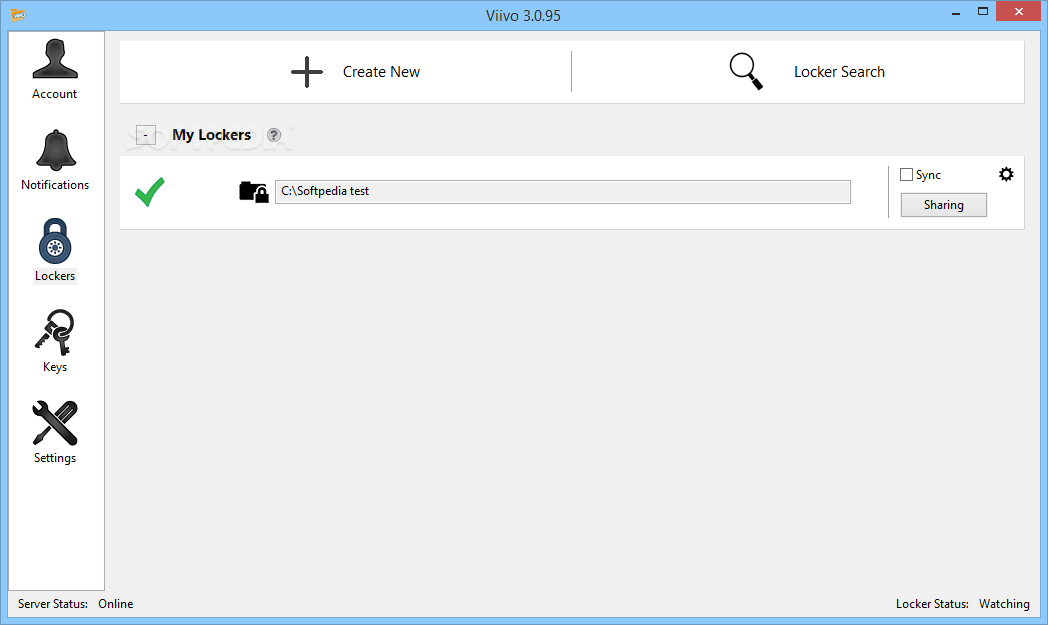Minimize the Viivo window
The width and height of the screenshot is (1048, 625).
pos(956,12)
